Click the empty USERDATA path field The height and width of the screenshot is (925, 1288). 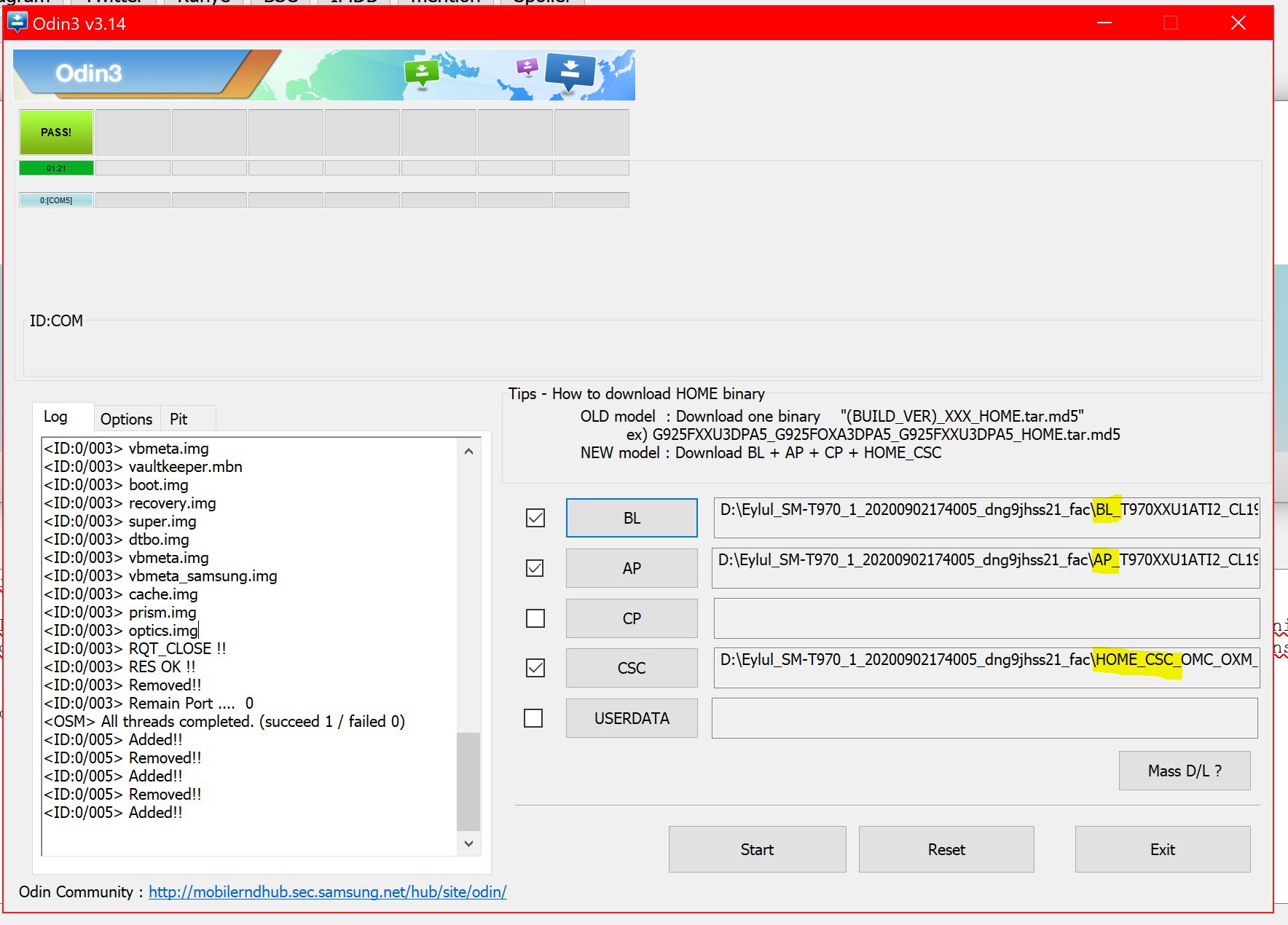click(985, 718)
